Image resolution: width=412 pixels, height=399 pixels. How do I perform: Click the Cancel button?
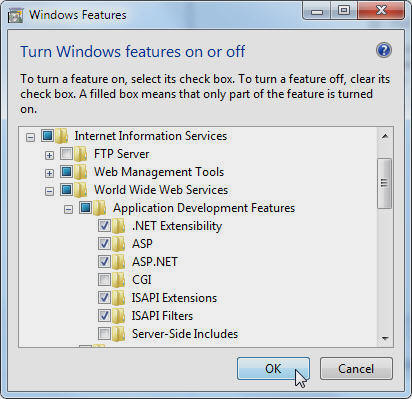point(356,369)
